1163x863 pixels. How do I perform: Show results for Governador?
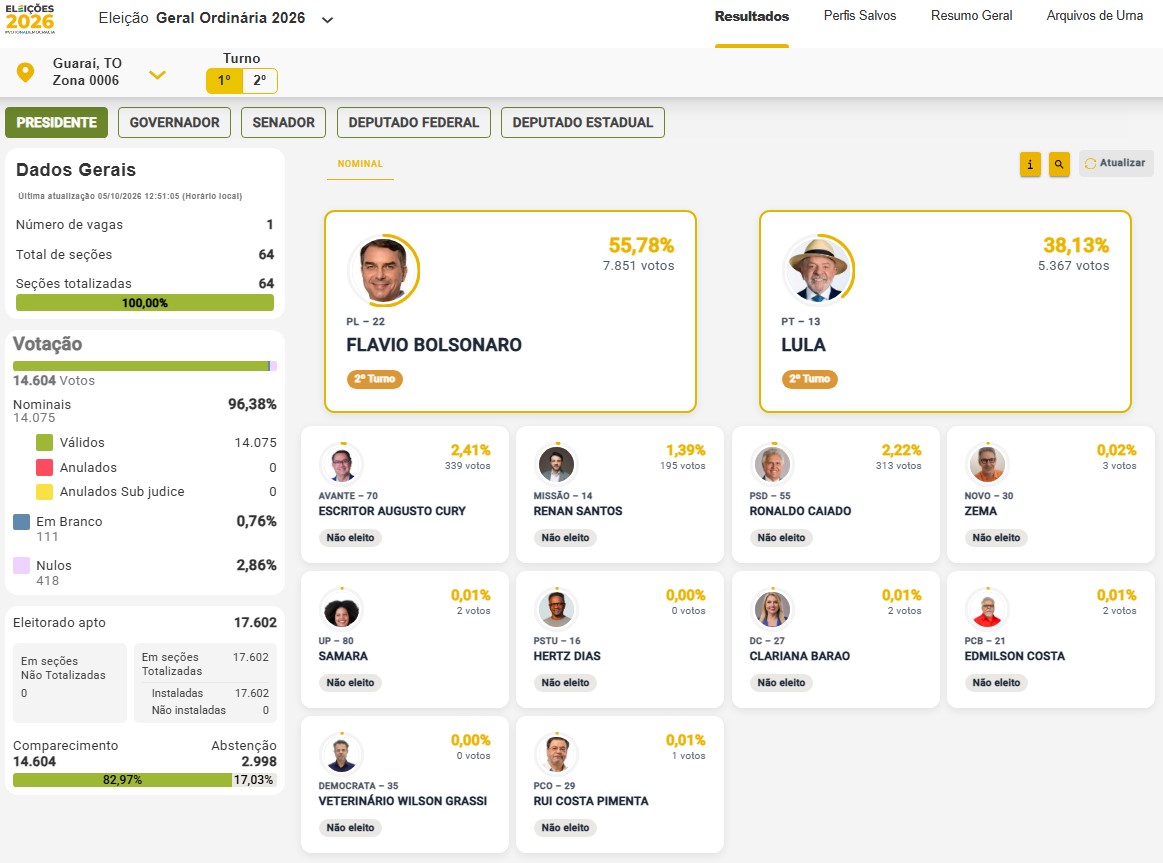(174, 122)
